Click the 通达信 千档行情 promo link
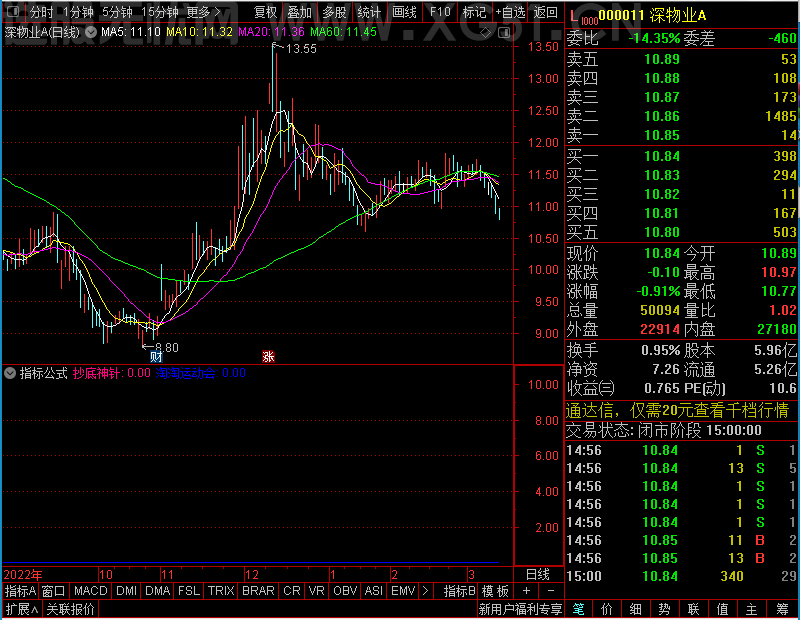This screenshot has height=620, width=800. click(x=677, y=410)
